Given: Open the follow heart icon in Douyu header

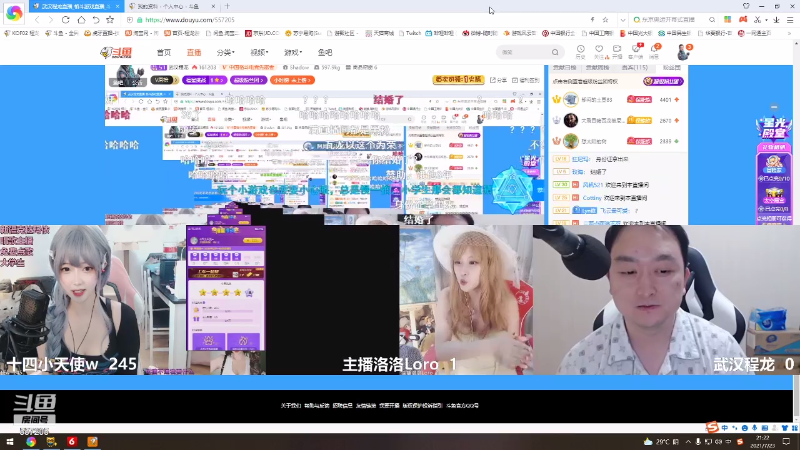Looking at the screenshot, I should coord(599,51).
